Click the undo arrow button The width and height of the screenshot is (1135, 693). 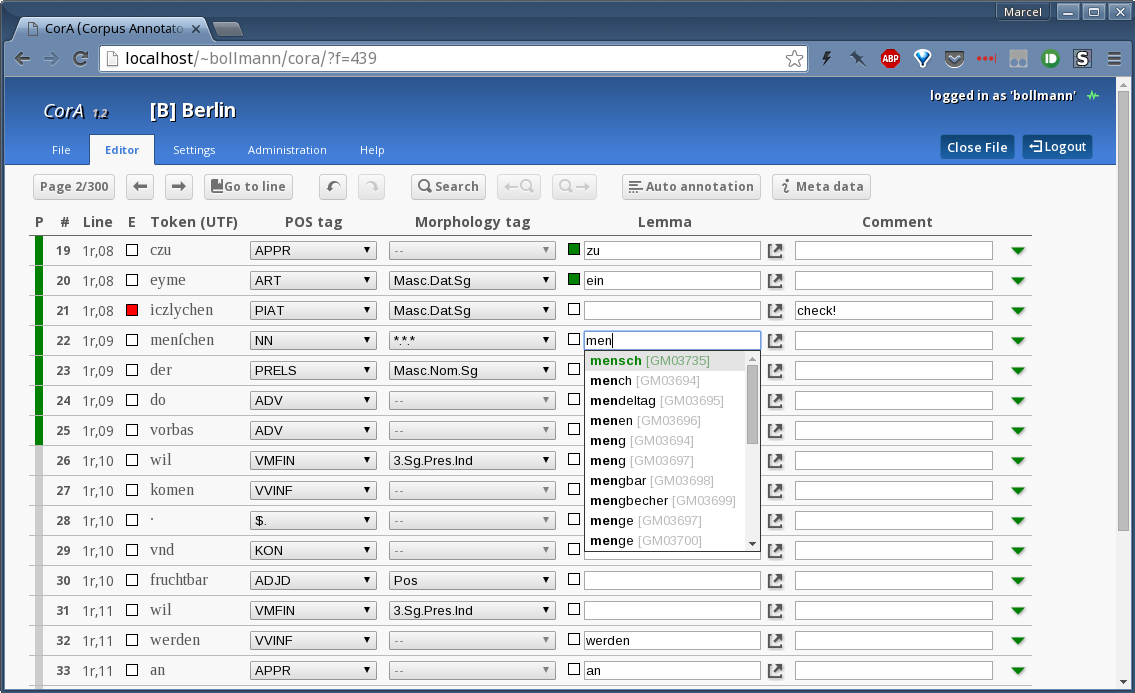click(x=333, y=186)
